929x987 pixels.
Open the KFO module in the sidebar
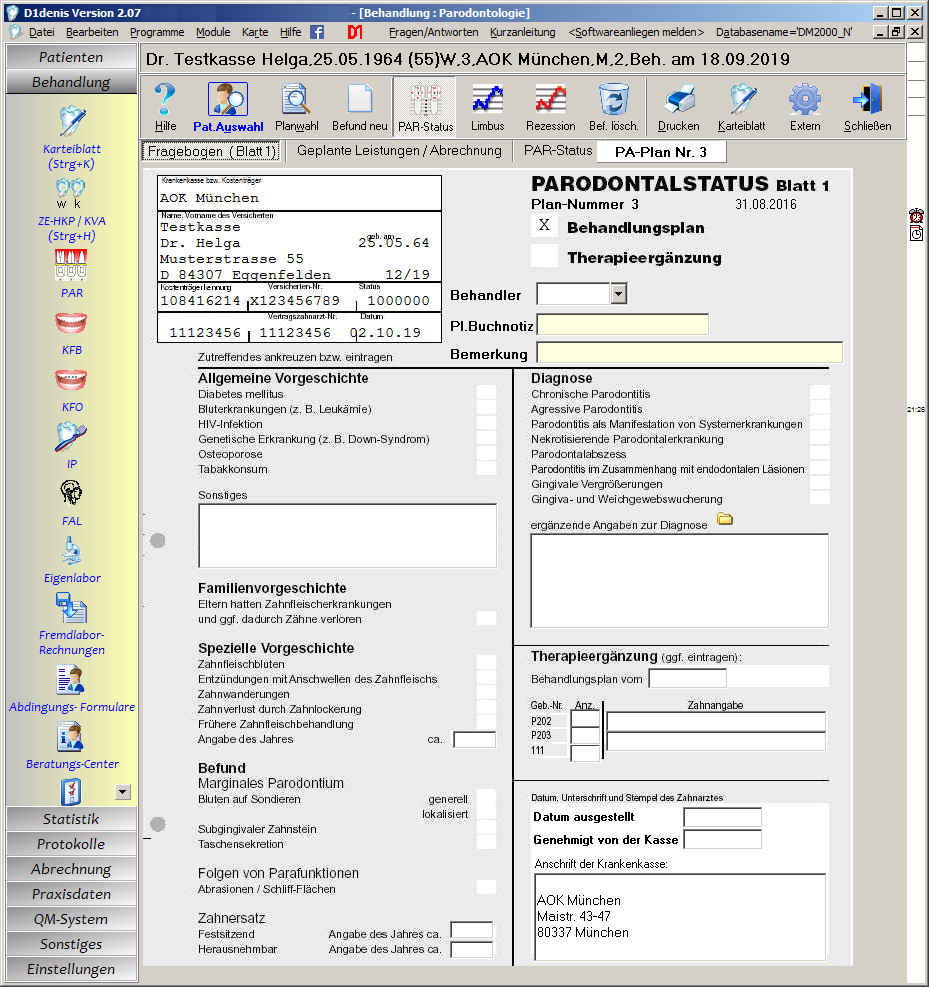(72, 390)
